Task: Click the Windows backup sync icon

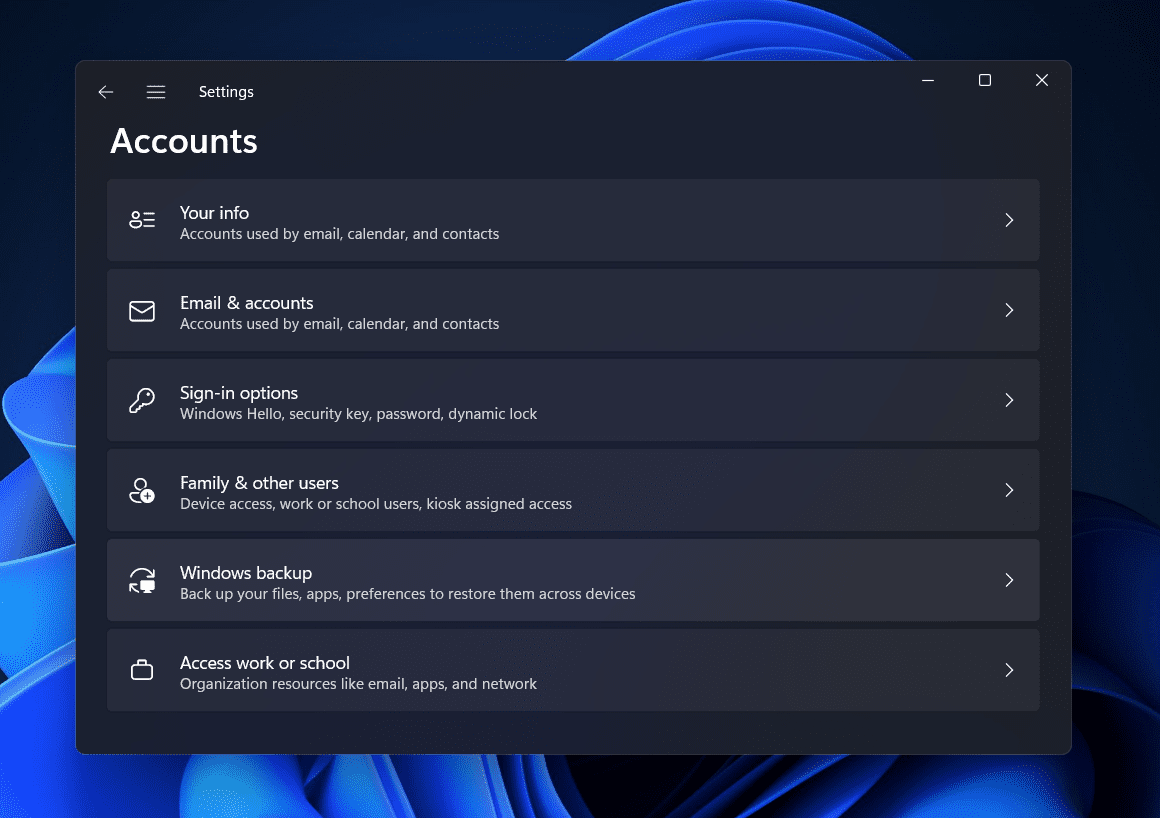Action: click(142, 580)
